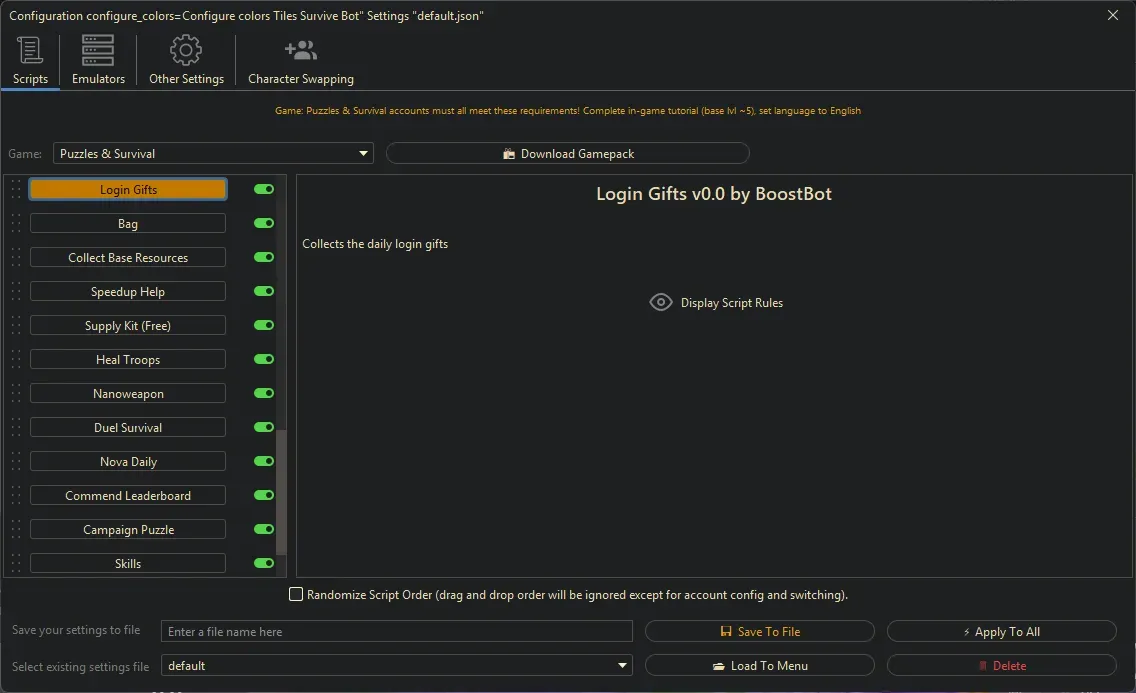Click the people icon above Character Swapping

coord(300,49)
